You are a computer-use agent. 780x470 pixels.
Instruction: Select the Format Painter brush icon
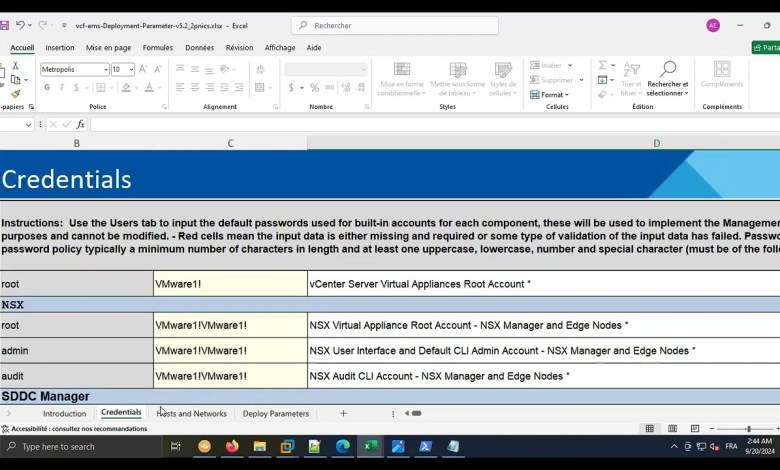(x=15, y=94)
